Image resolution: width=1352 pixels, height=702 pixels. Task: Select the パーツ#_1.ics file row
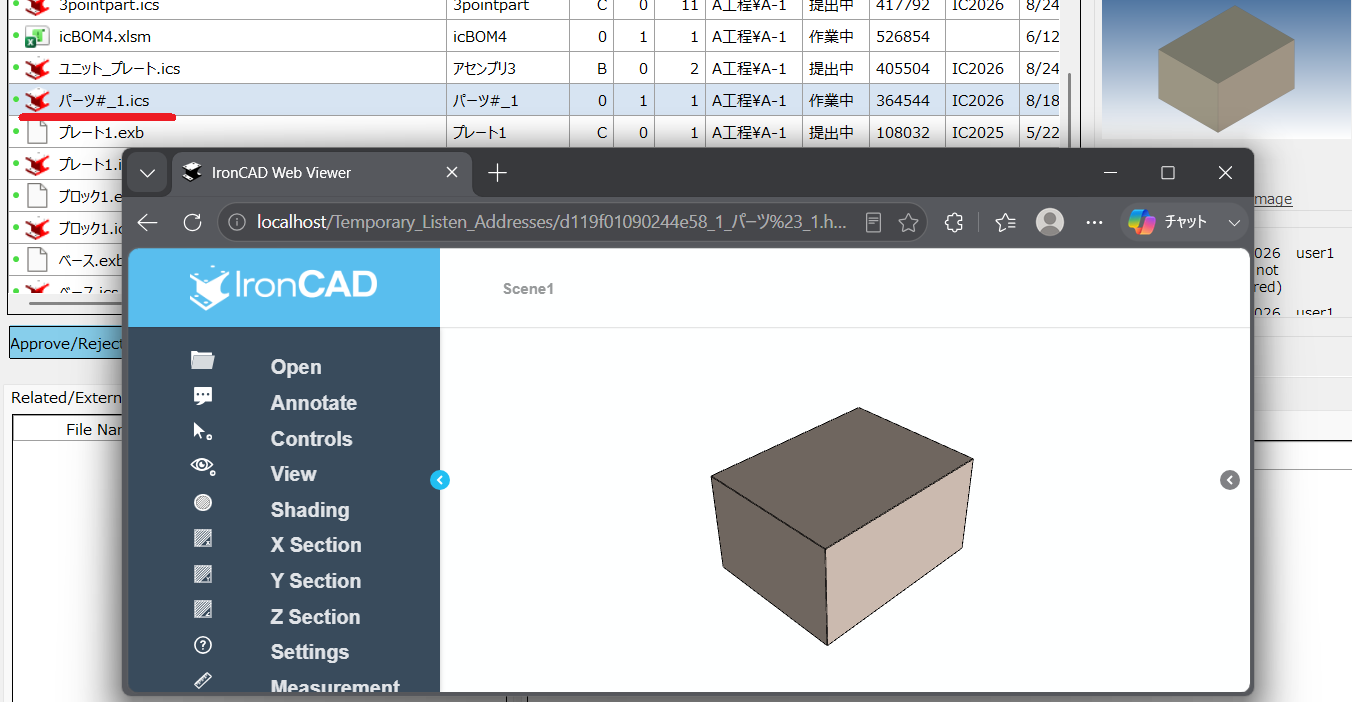(x=533, y=100)
